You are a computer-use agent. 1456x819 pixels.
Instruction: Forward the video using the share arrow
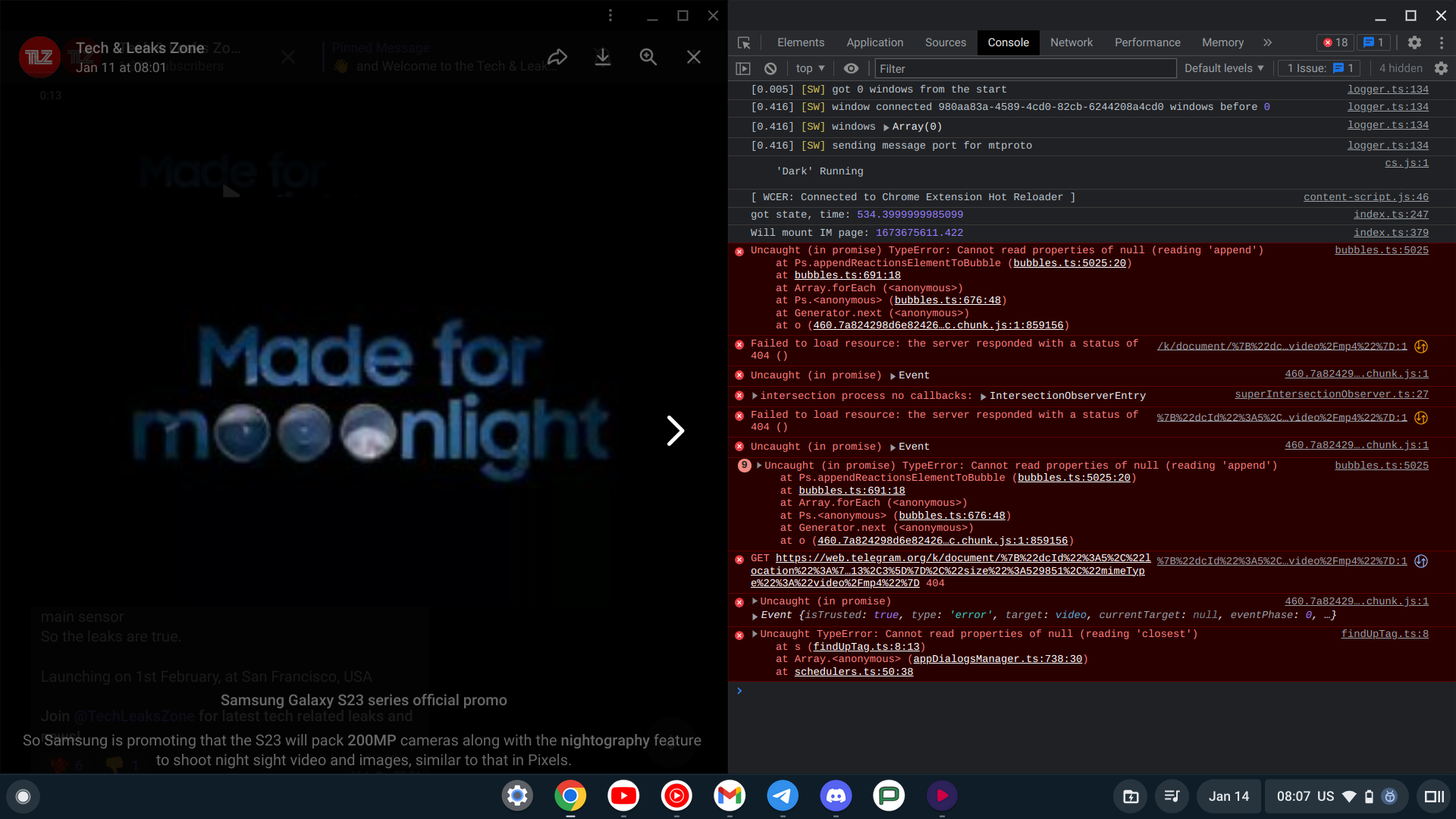coord(557,57)
